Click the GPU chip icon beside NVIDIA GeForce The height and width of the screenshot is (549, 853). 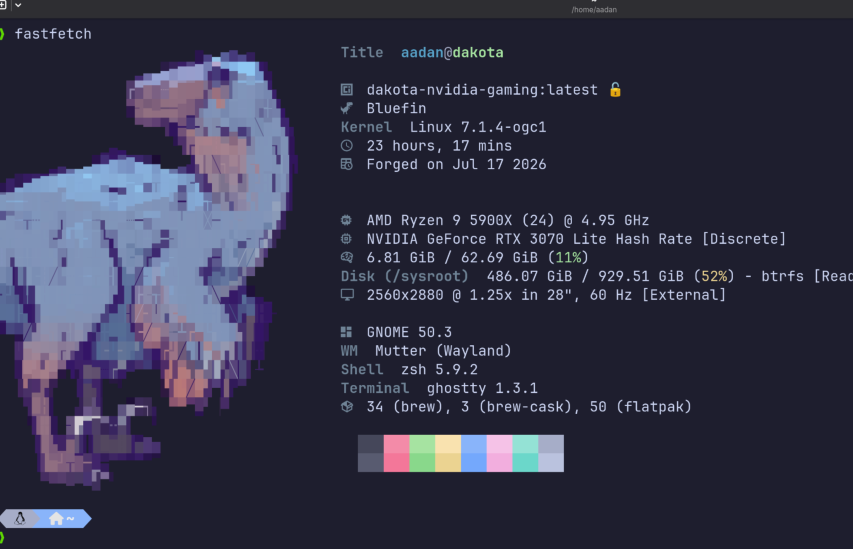[347, 239]
